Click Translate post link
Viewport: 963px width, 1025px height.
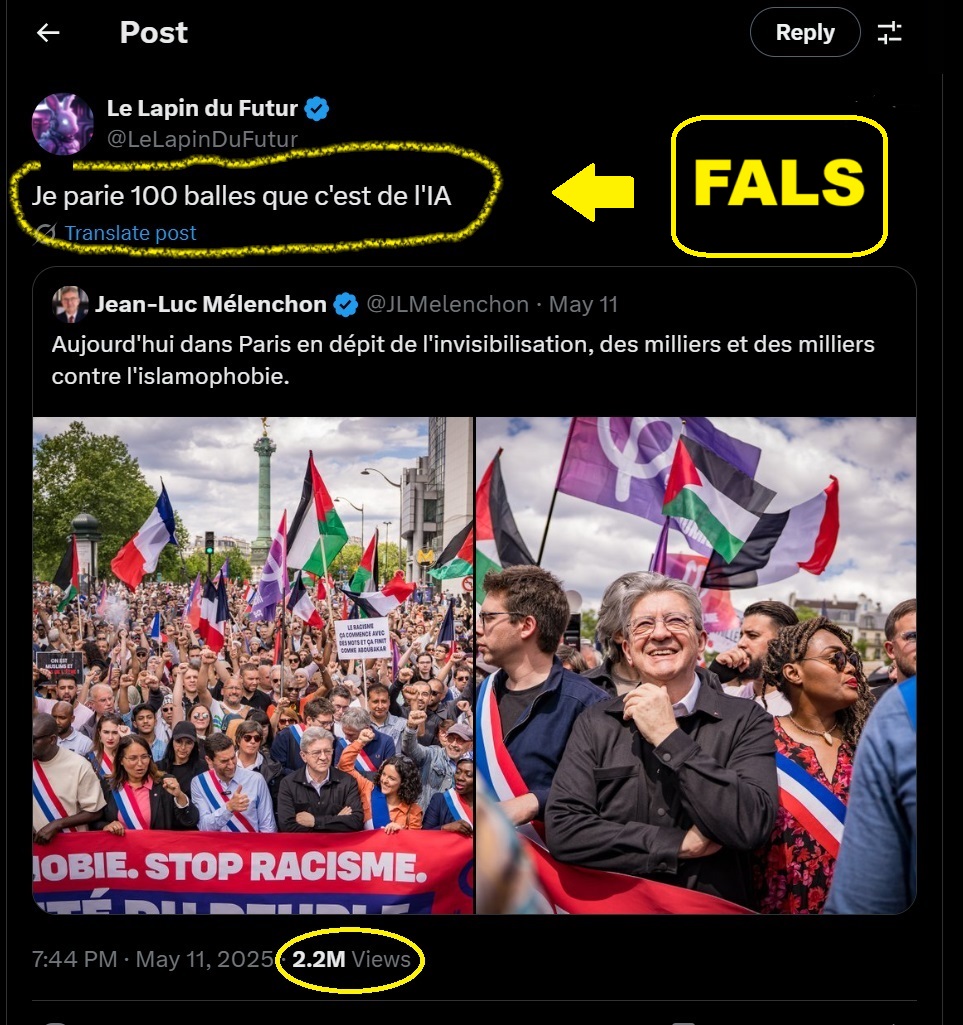coord(130,233)
